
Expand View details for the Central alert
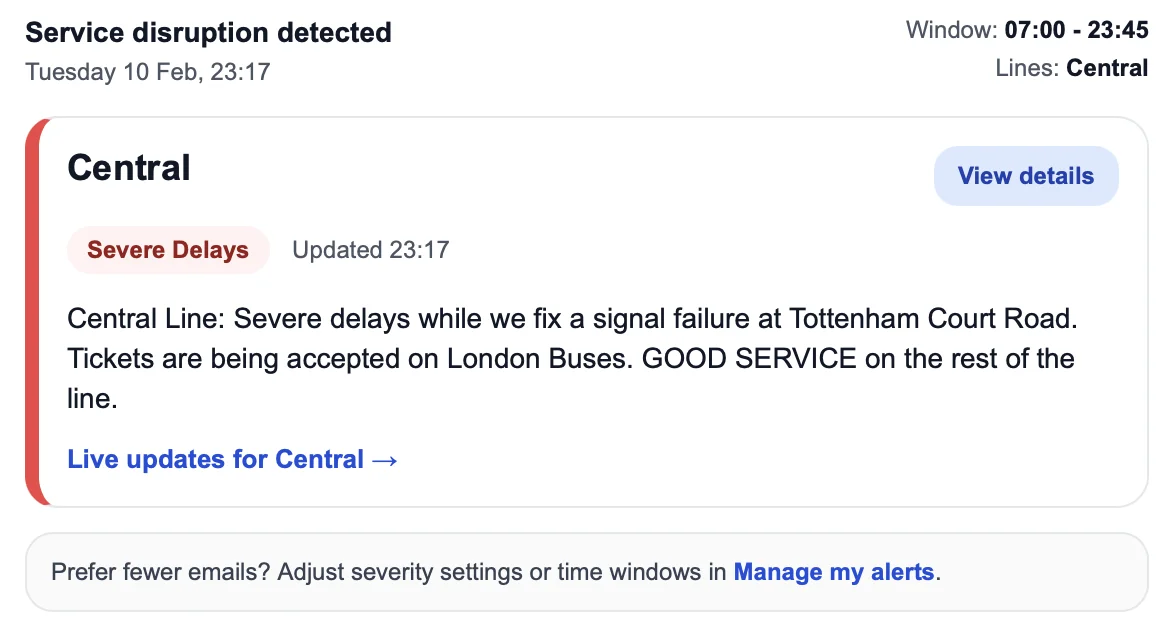1026,175
